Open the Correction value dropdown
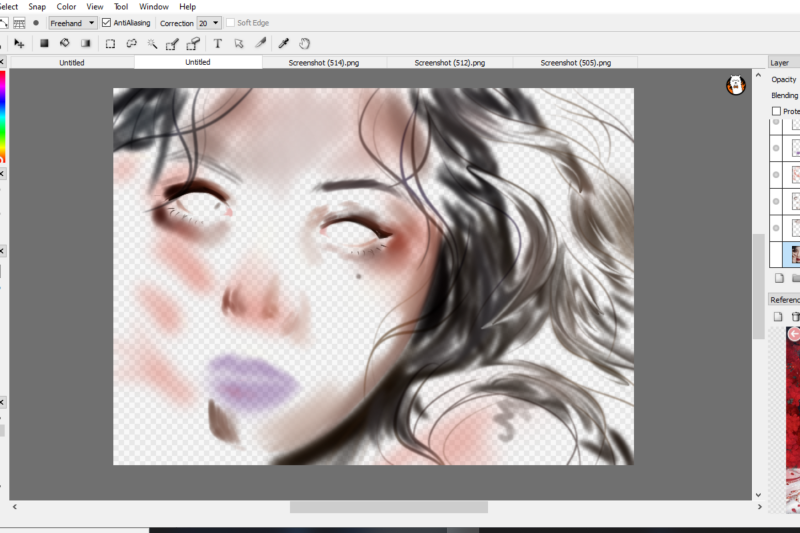This screenshot has height=533, width=800. click(x=209, y=23)
